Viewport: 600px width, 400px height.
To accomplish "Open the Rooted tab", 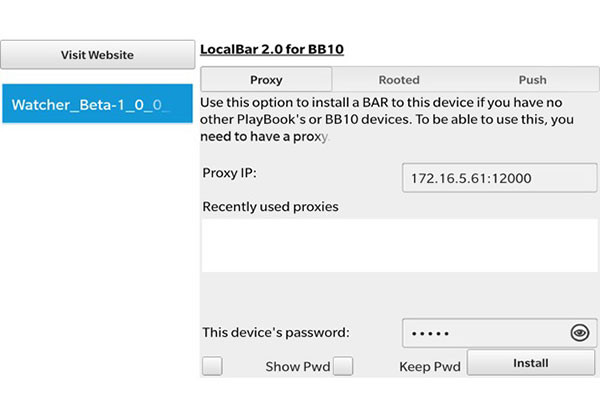I will click(399, 80).
